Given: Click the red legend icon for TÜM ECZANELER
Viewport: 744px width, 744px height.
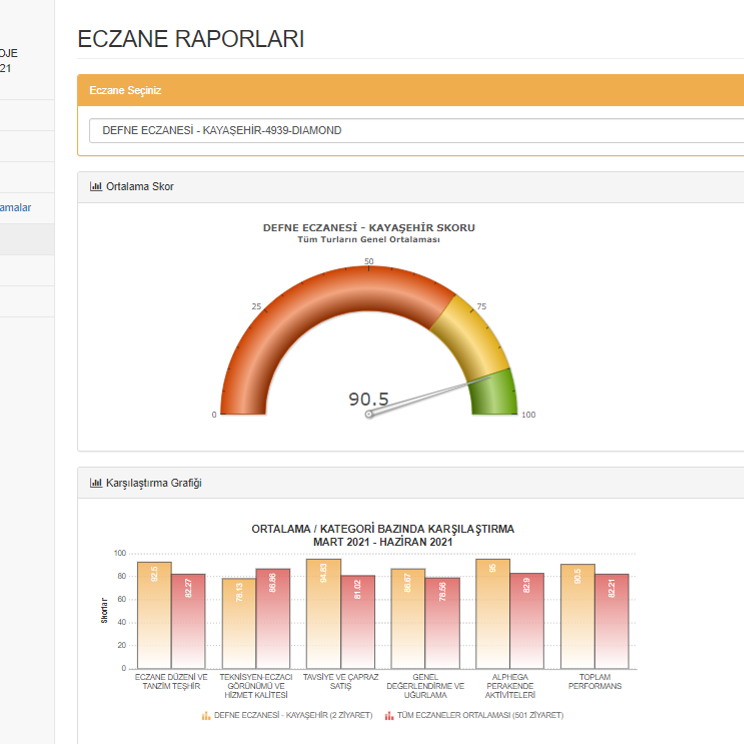Looking at the screenshot, I should (x=389, y=715).
